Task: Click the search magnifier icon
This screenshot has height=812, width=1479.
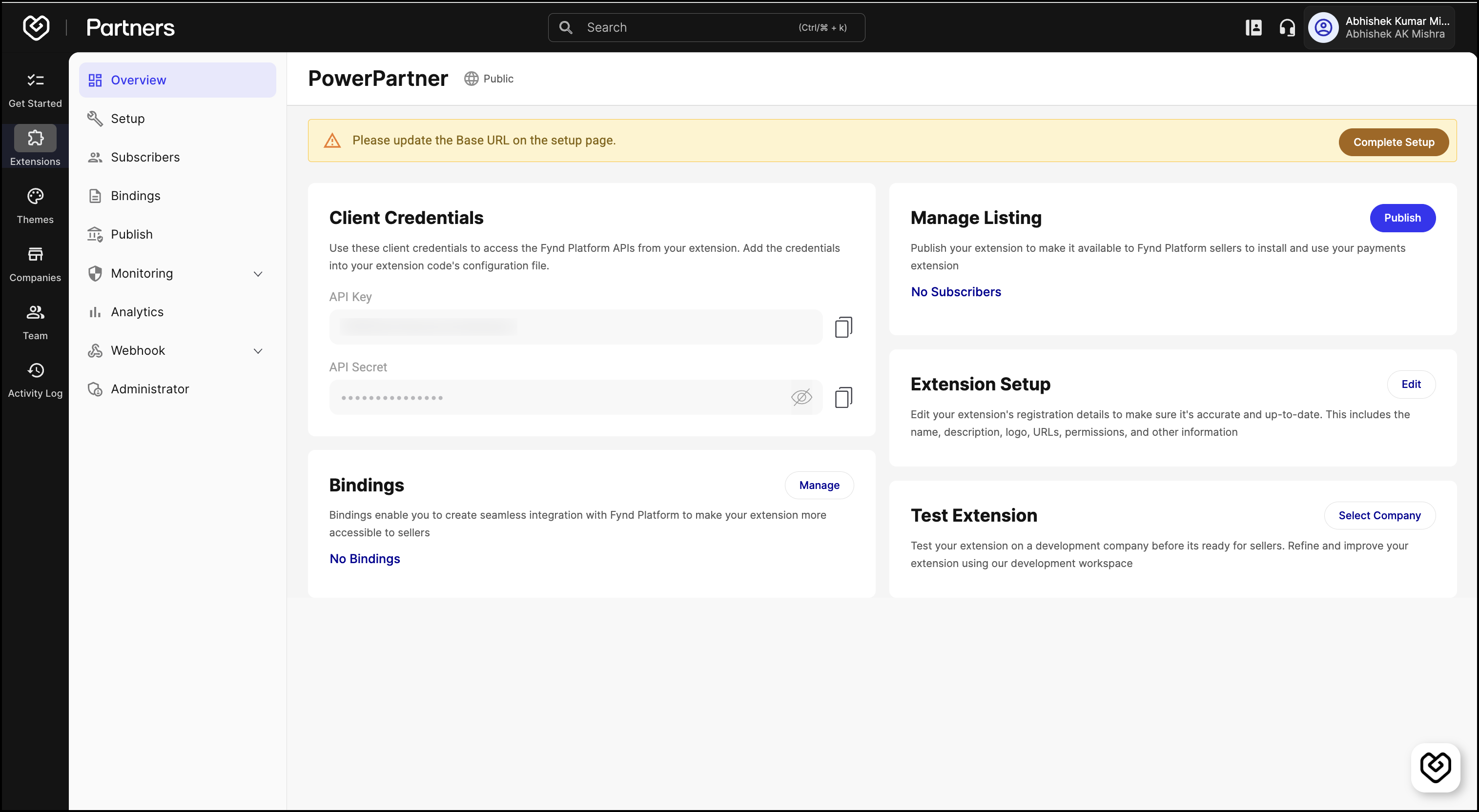Action: coord(566,27)
